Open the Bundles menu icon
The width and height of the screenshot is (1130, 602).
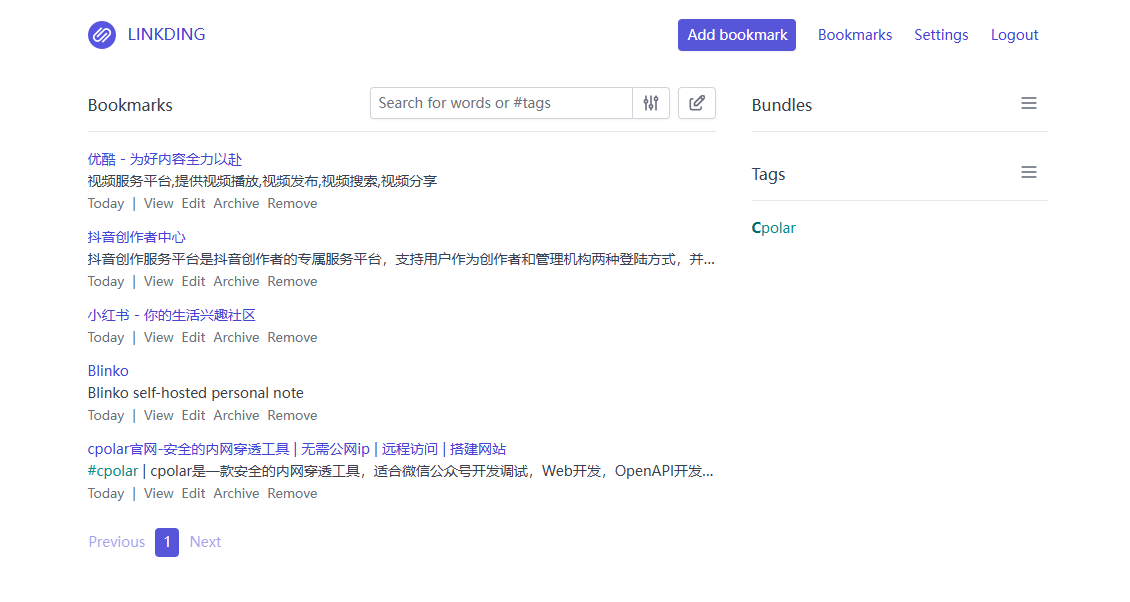[1028, 103]
